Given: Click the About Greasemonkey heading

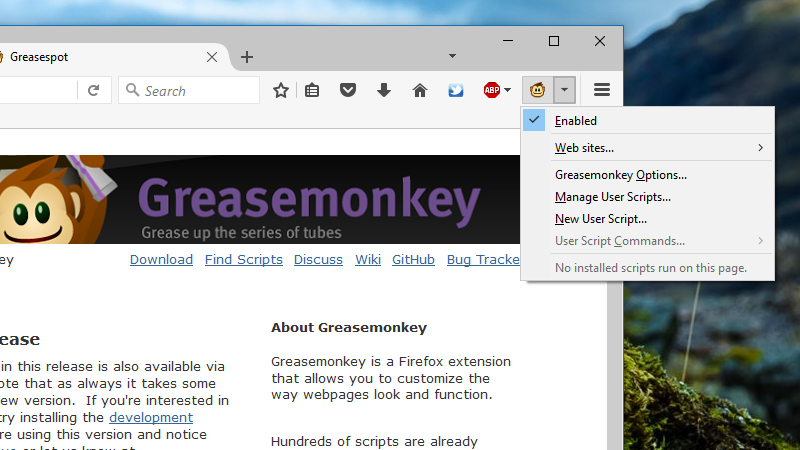Looking at the screenshot, I should pos(349,328).
